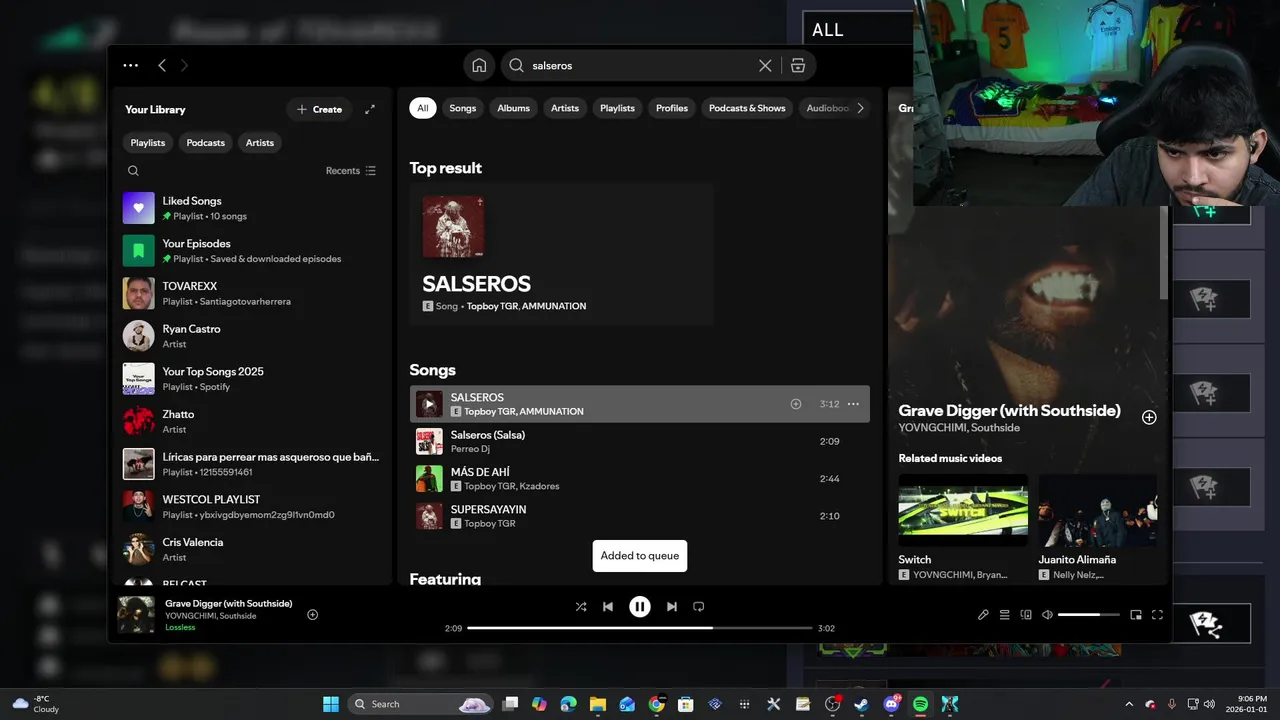
Task: Open Your Episodes in the library
Action: [x=250, y=251]
